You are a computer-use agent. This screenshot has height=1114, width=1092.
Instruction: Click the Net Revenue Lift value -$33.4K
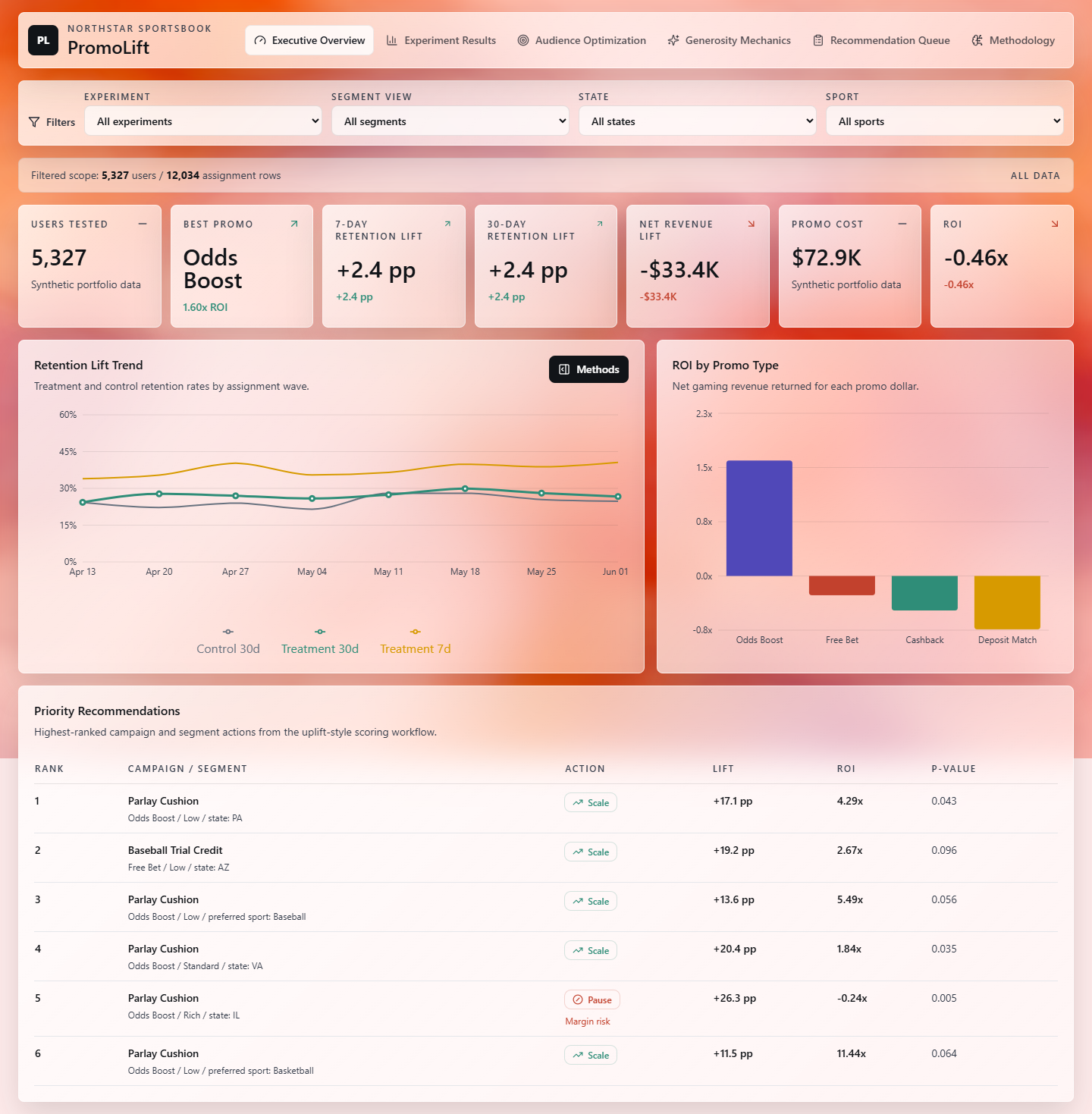click(679, 270)
